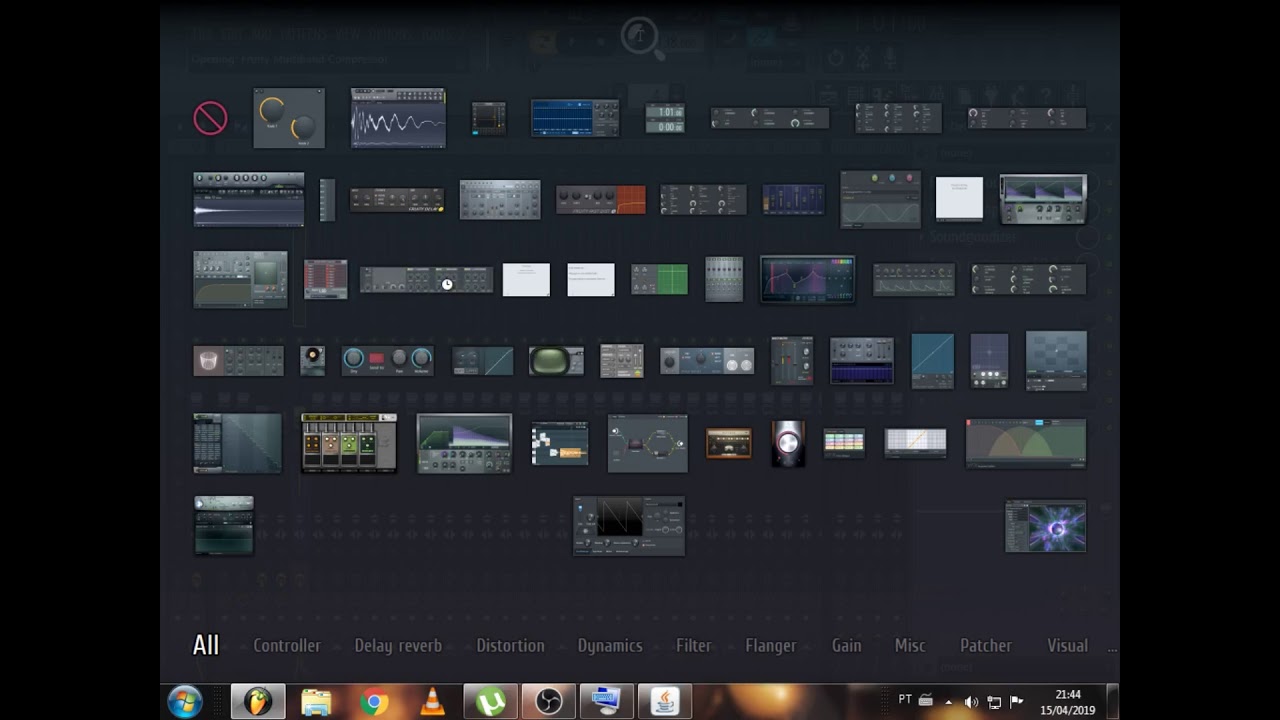Switch to the Controller category
The image size is (1280, 720).
click(287, 645)
